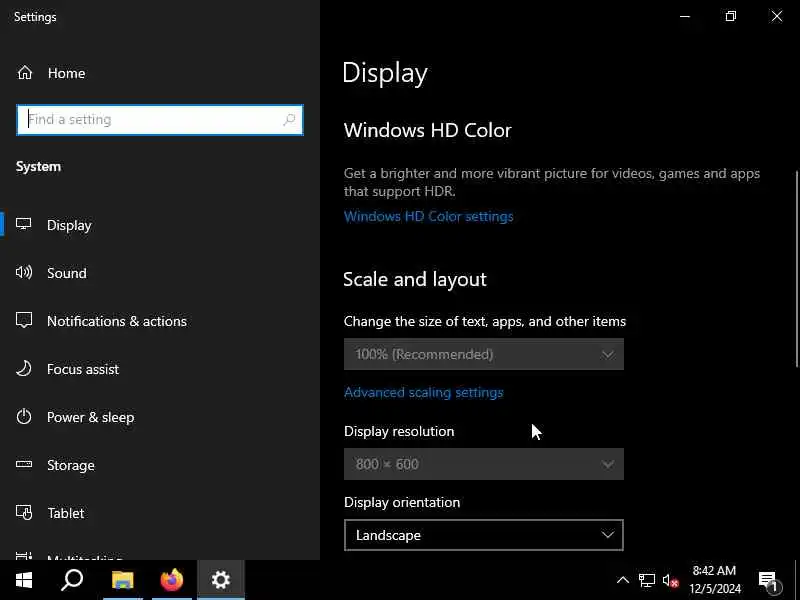Image resolution: width=800 pixels, height=600 pixels.
Task: Click the Notifications & actions speech bubble icon
Action: (x=23, y=320)
